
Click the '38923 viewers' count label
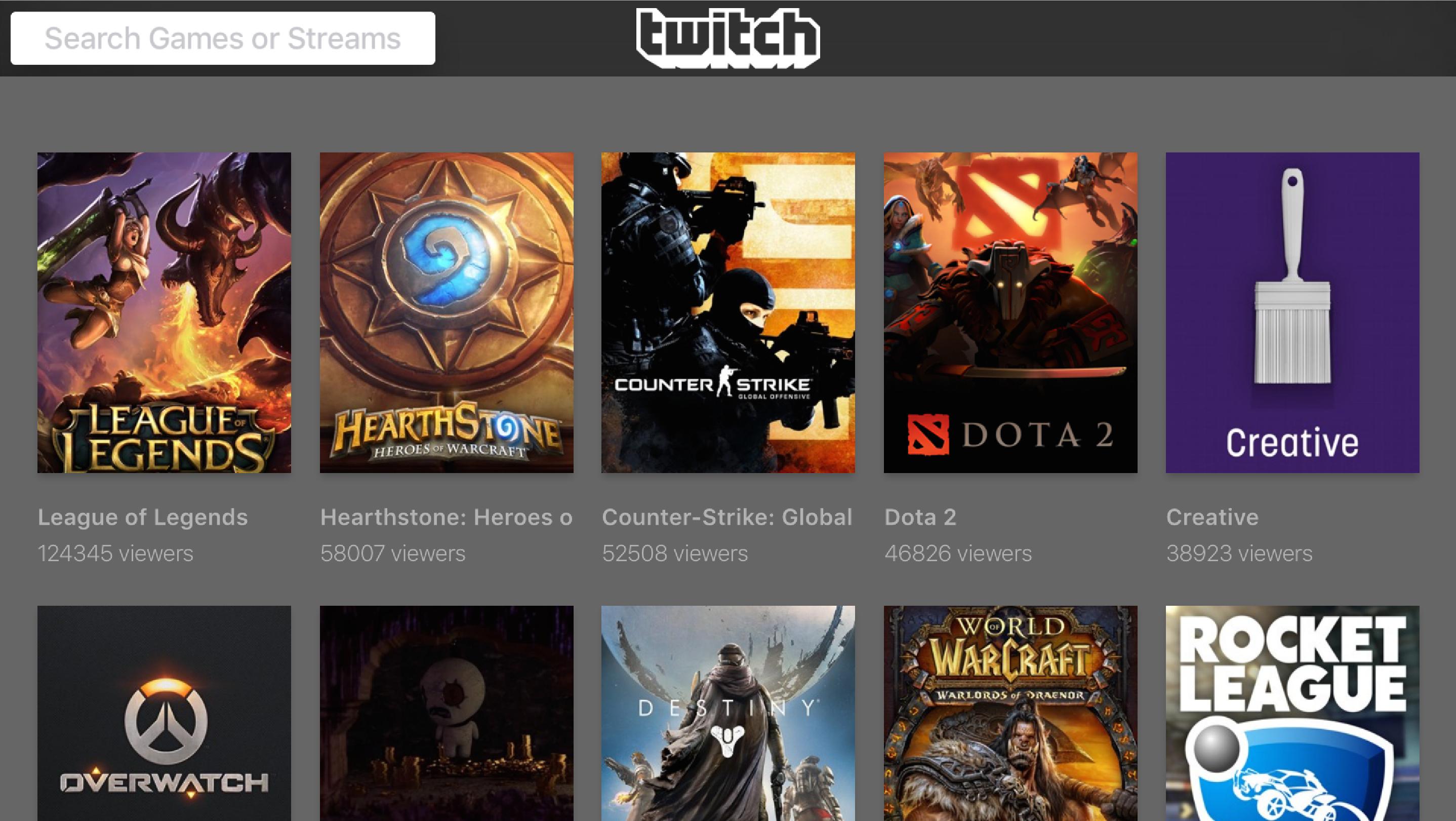click(1239, 553)
